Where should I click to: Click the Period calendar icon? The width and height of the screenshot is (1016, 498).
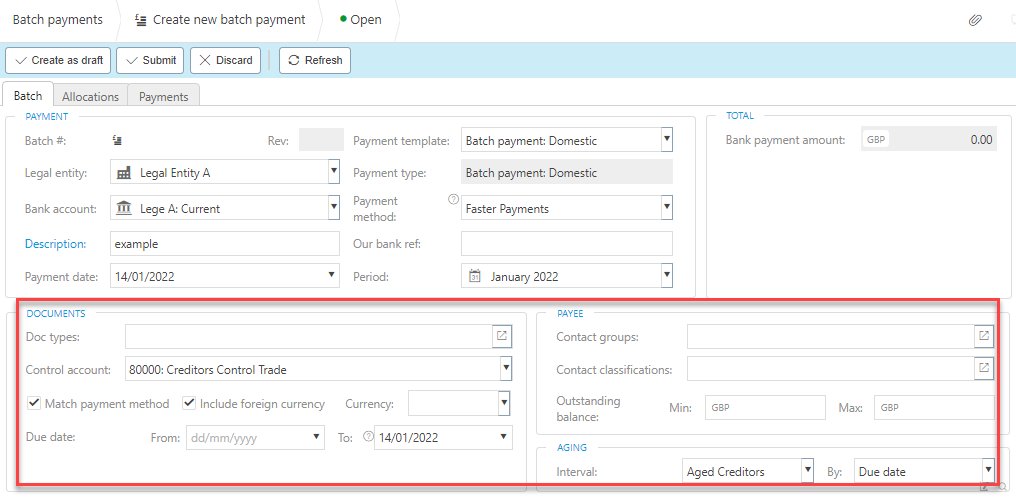(x=475, y=276)
